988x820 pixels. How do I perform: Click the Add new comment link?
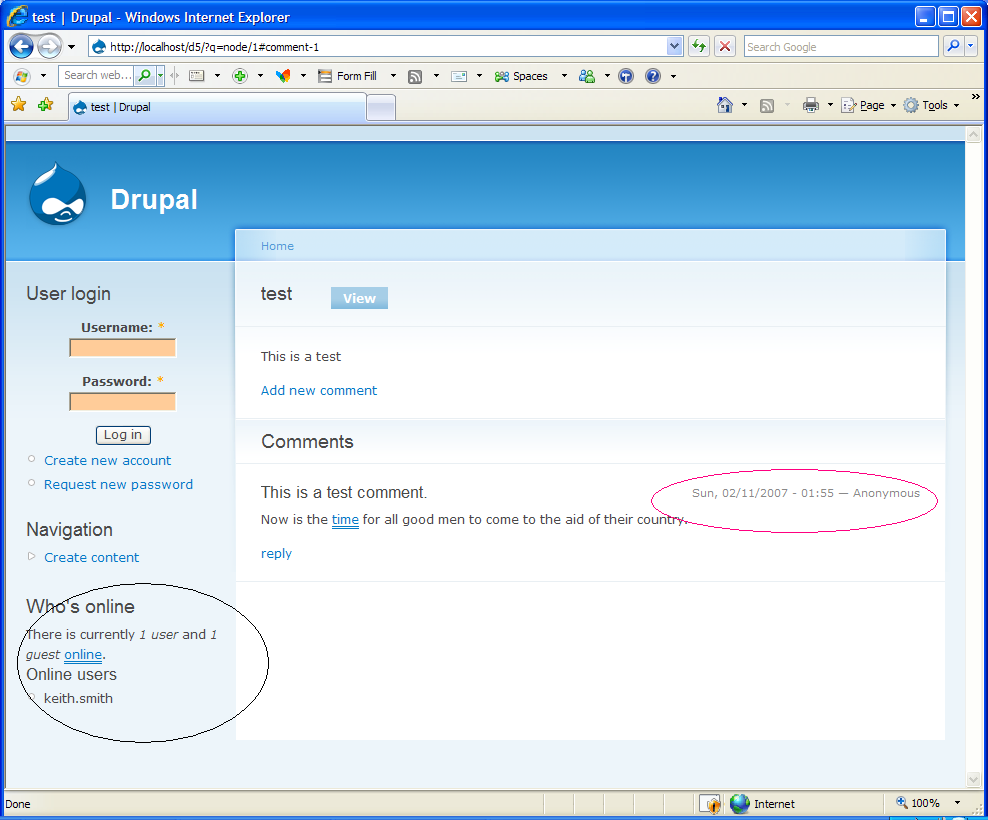[318, 390]
